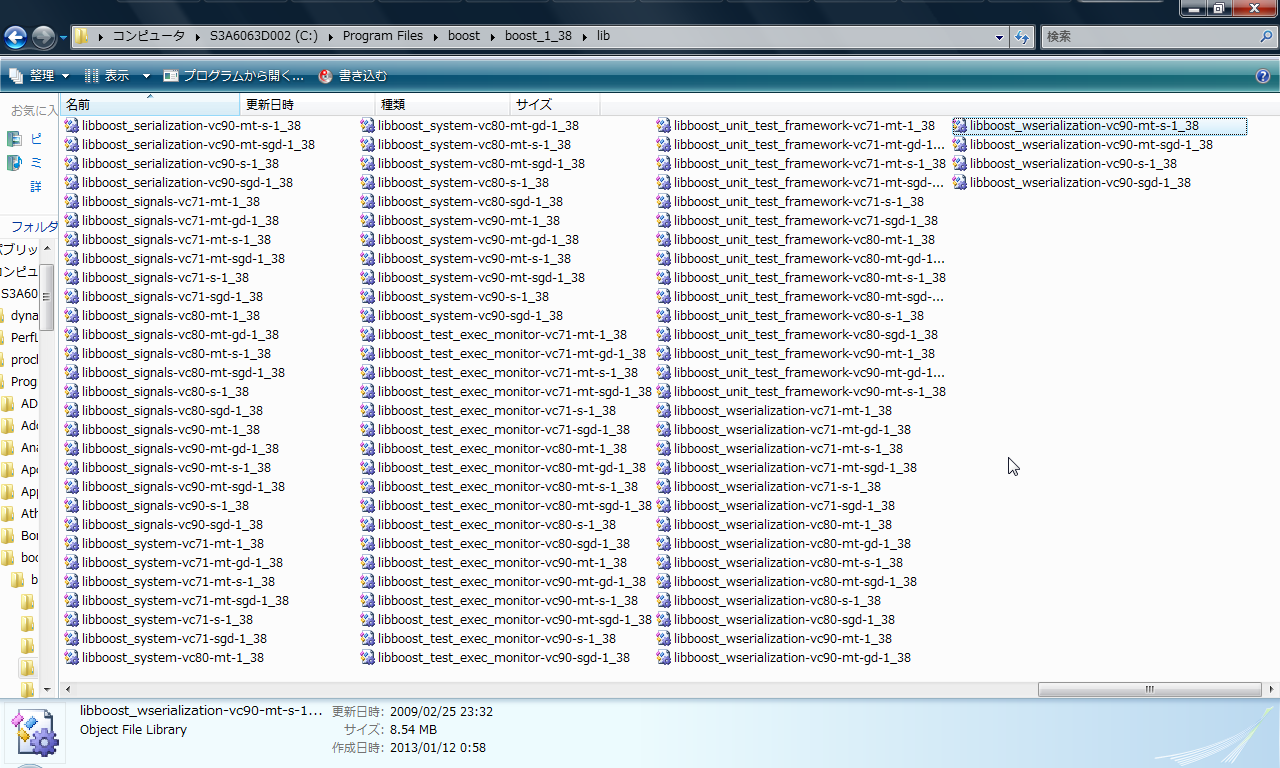Screen dimensions: 1280x768
Task: Click the magnifier icon in the search box
Action: coord(1266,37)
